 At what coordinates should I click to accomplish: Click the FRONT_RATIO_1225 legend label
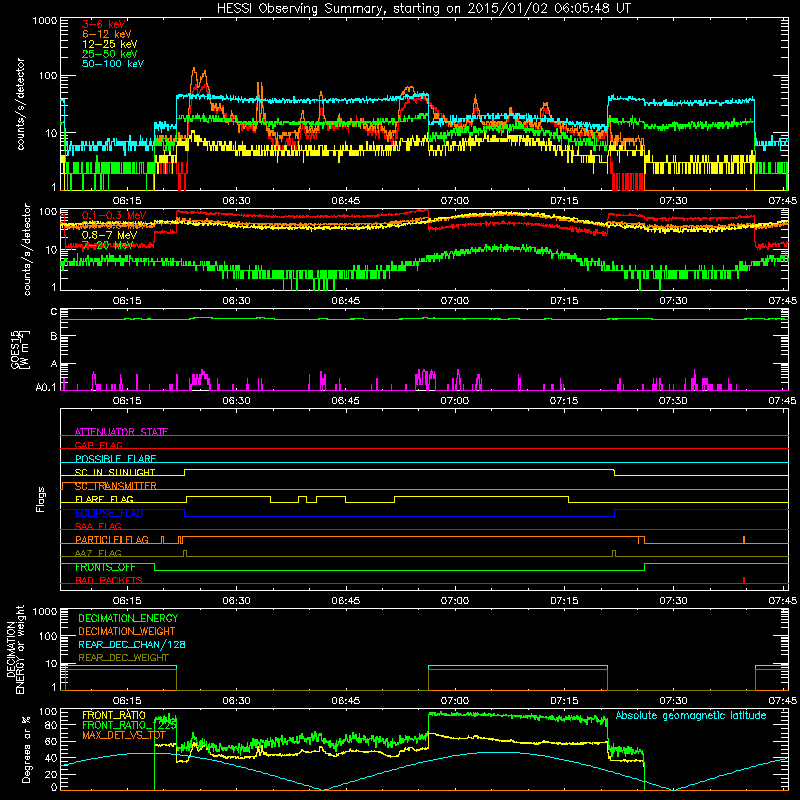130,725
